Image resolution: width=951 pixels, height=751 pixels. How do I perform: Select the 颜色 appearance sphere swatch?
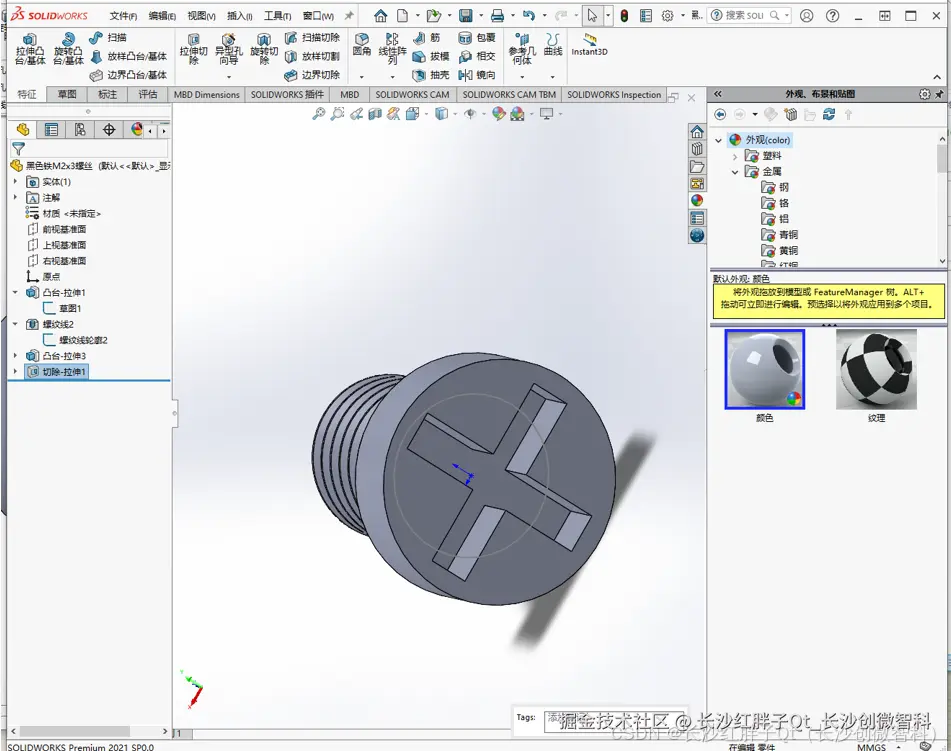[x=765, y=370]
